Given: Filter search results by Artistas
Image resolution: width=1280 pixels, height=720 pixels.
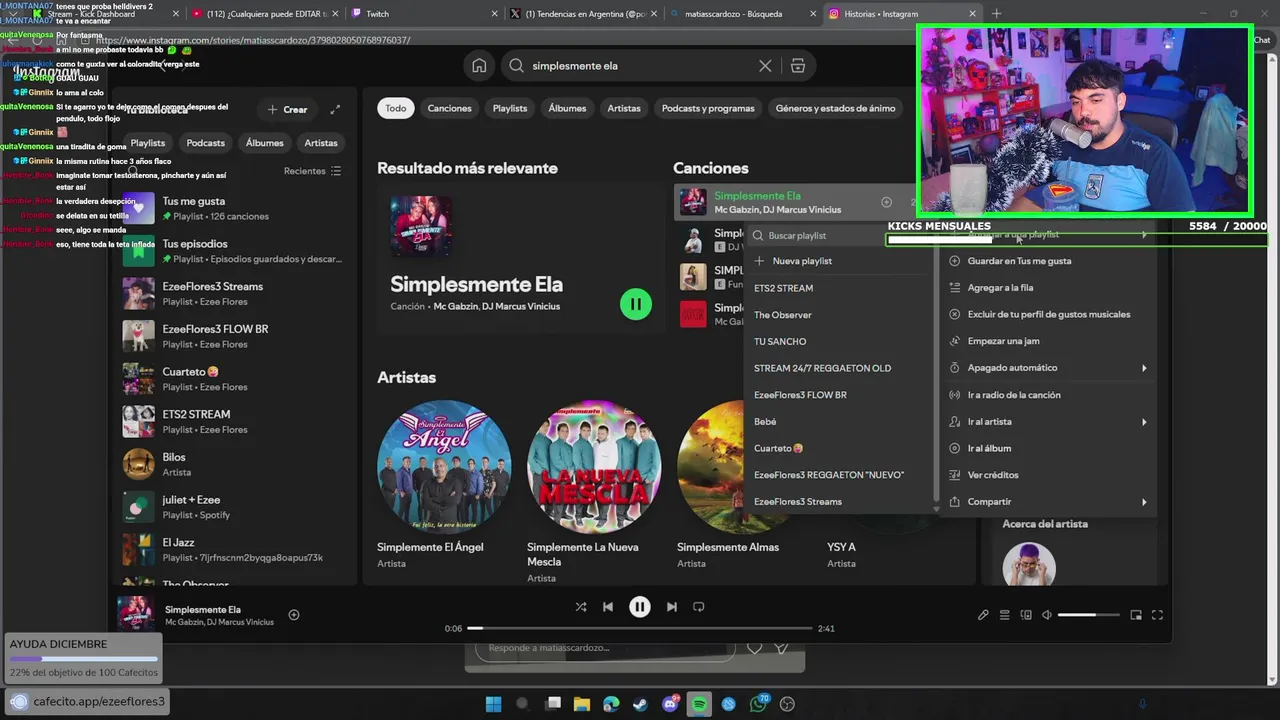Looking at the screenshot, I should click(x=624, y=108).
